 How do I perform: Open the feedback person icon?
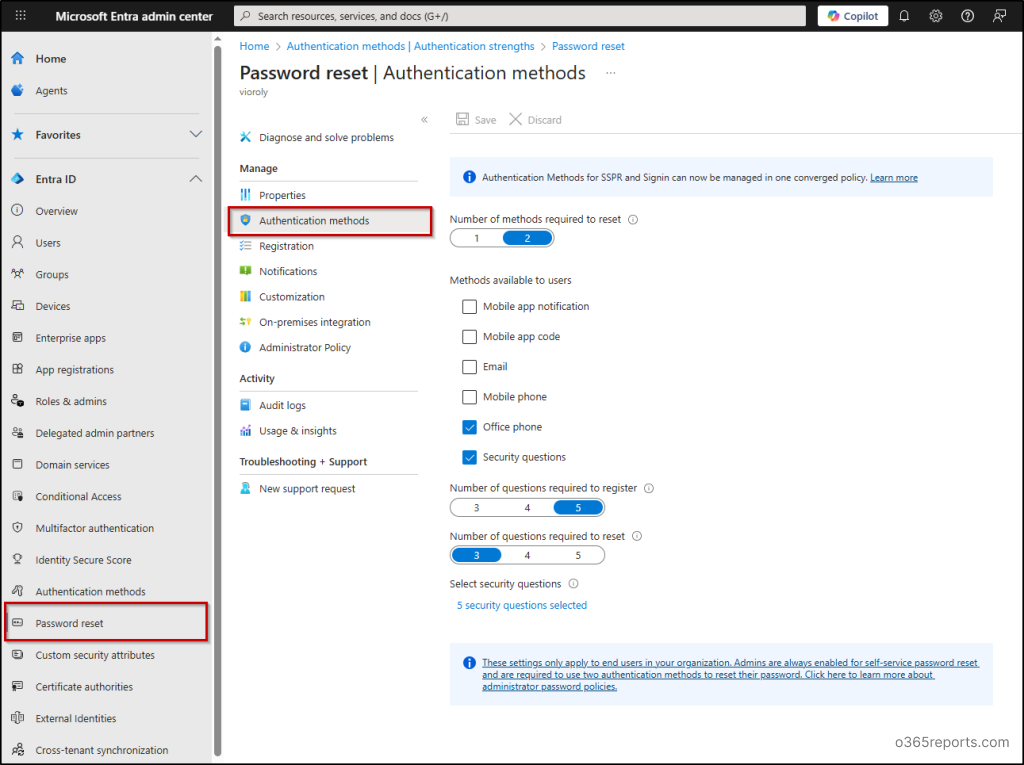coord(999,16)
